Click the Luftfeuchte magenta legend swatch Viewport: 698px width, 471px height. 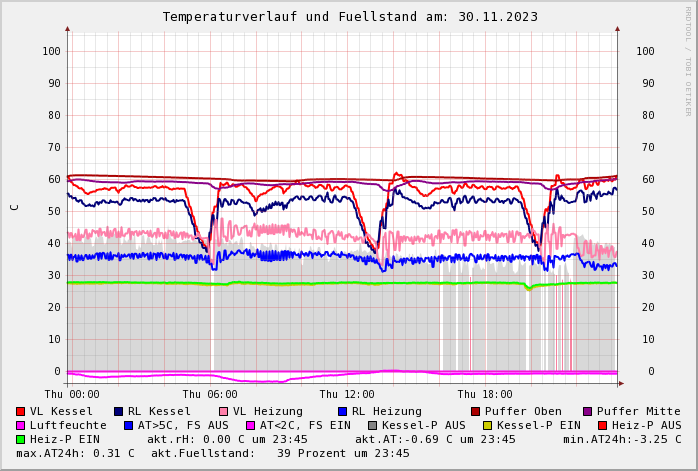[x=20, y=426]
